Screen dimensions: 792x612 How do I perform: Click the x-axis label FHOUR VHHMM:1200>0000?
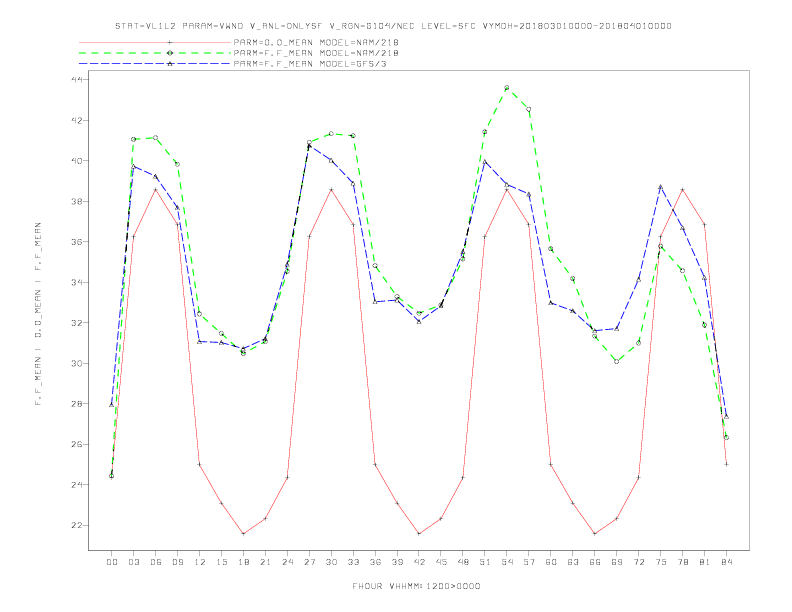coord(416,586)
